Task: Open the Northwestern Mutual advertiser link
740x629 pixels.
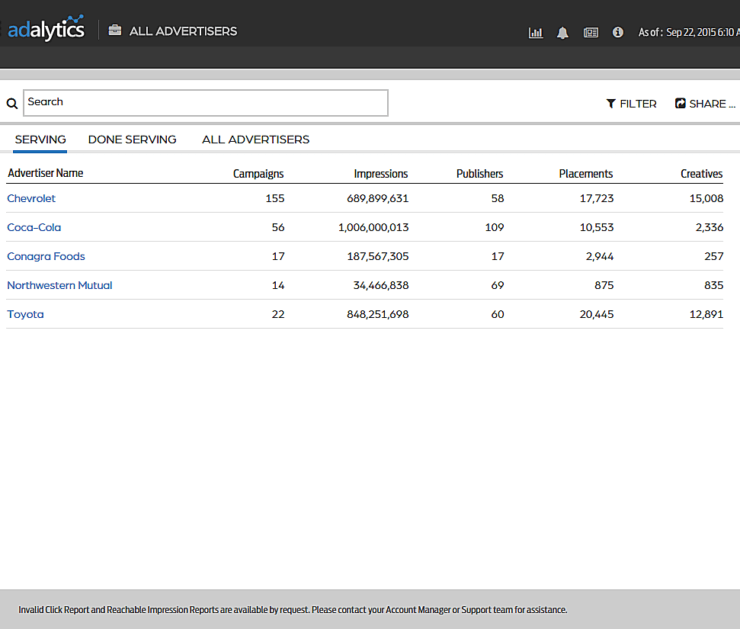Action: [x=59, y=285]
